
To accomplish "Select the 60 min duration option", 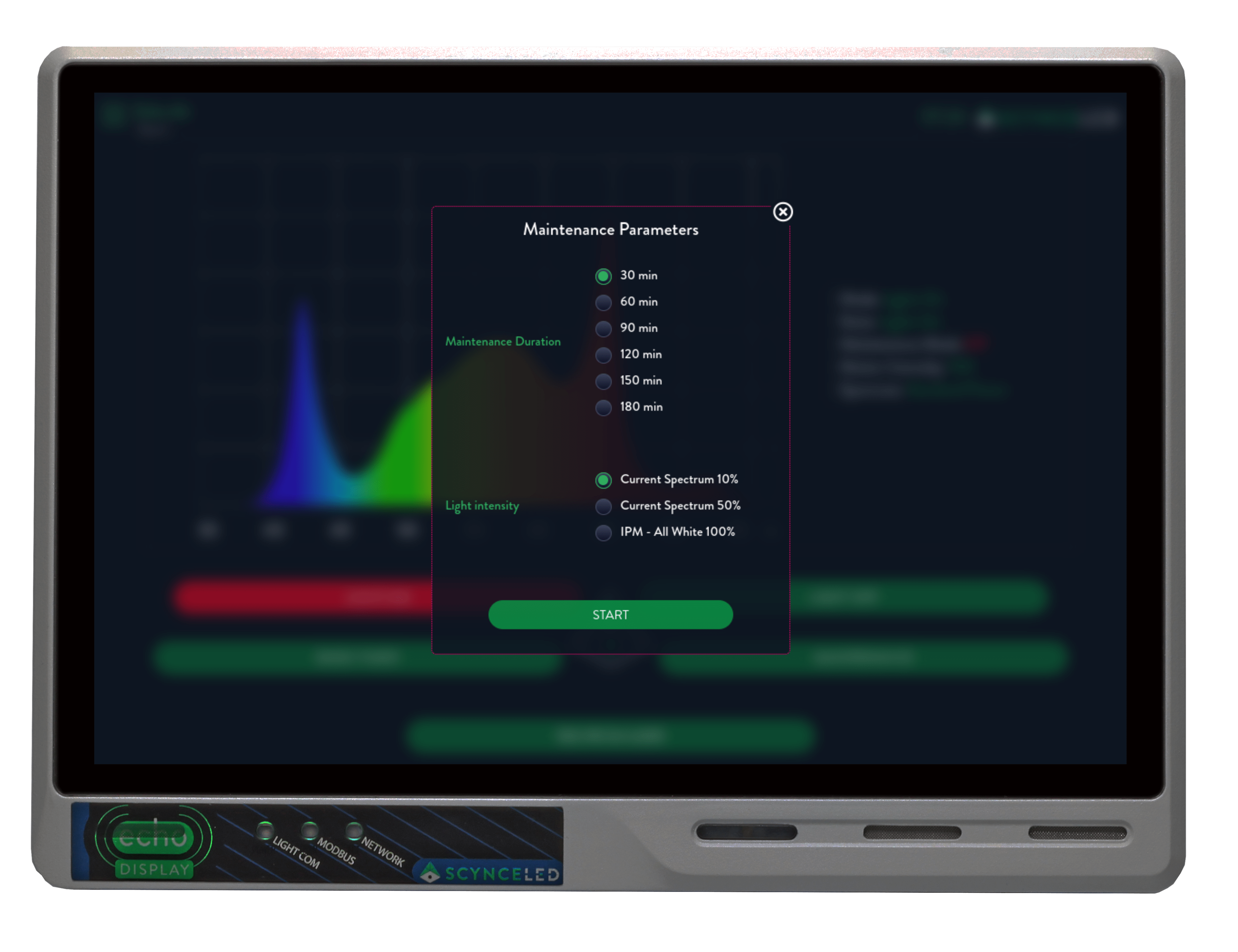I will click(x=603, y=302).
